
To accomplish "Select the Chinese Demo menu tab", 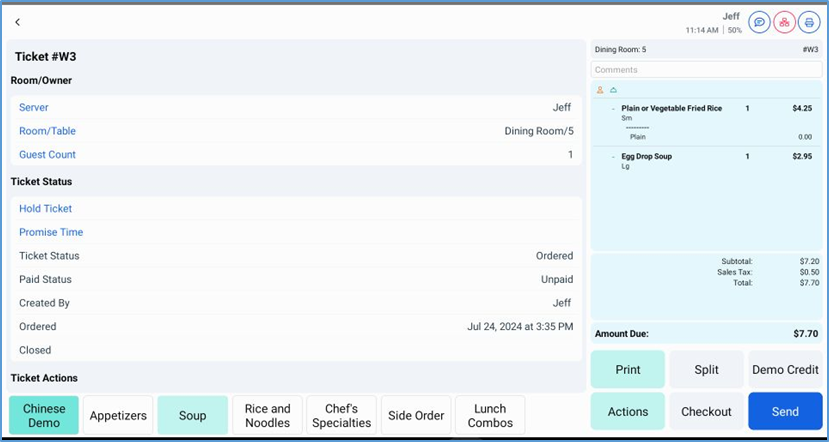I will pos(44,415).
